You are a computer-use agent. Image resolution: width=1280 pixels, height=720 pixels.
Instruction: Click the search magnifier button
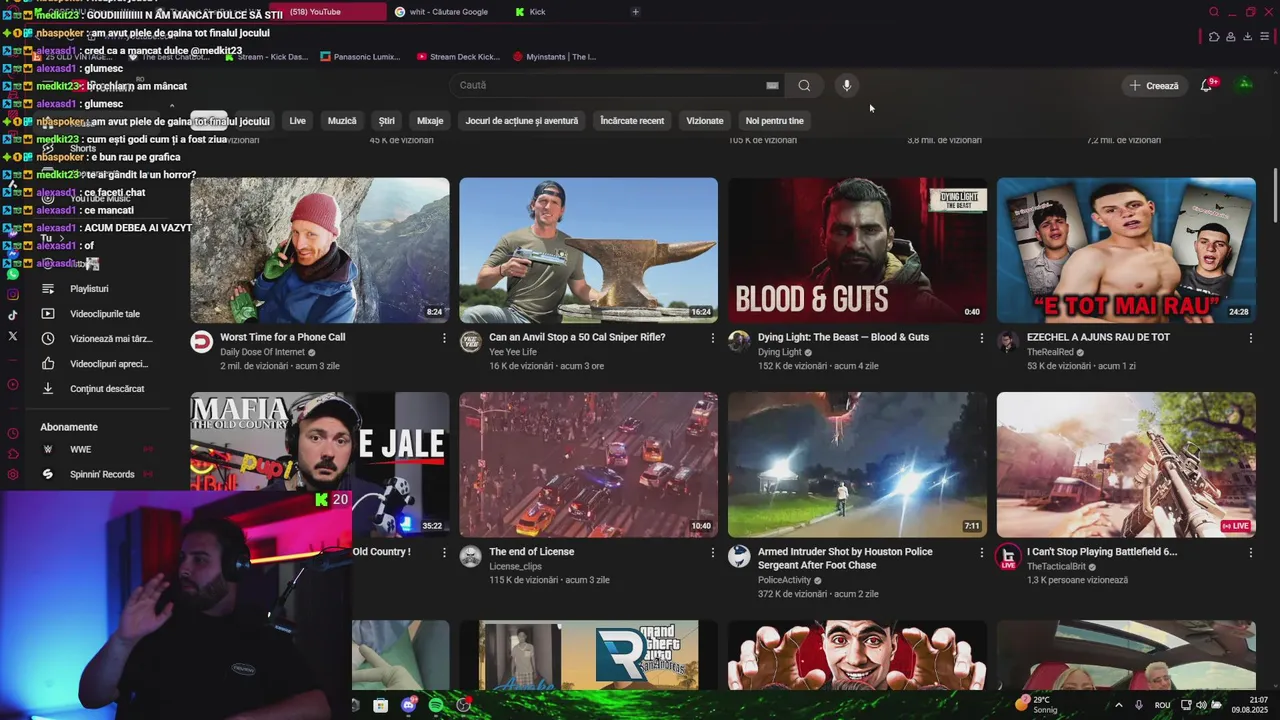[x=804, y=85]
